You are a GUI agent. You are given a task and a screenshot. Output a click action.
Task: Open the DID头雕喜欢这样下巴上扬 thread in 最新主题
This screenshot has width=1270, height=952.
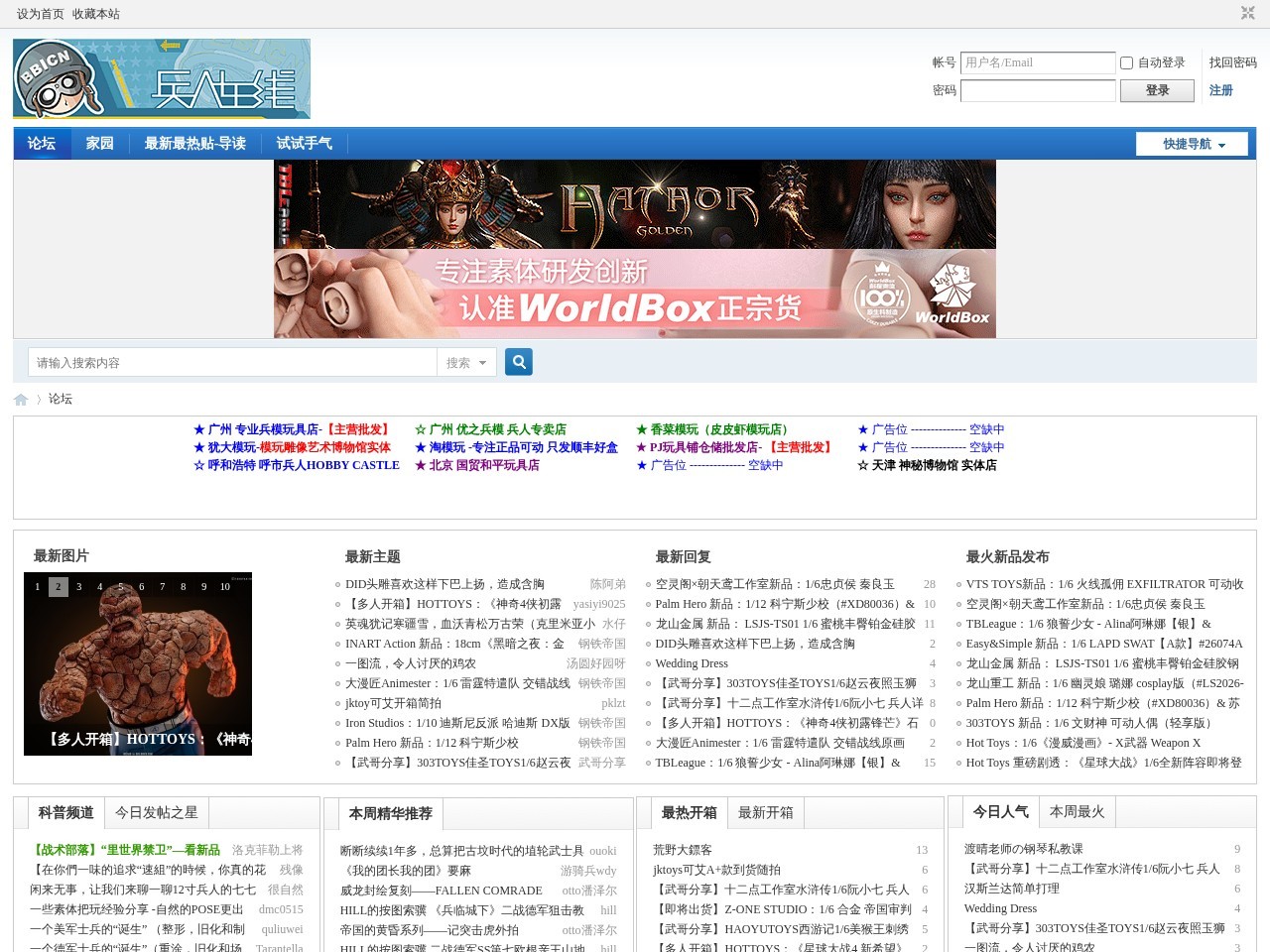(x=444, y=584)
